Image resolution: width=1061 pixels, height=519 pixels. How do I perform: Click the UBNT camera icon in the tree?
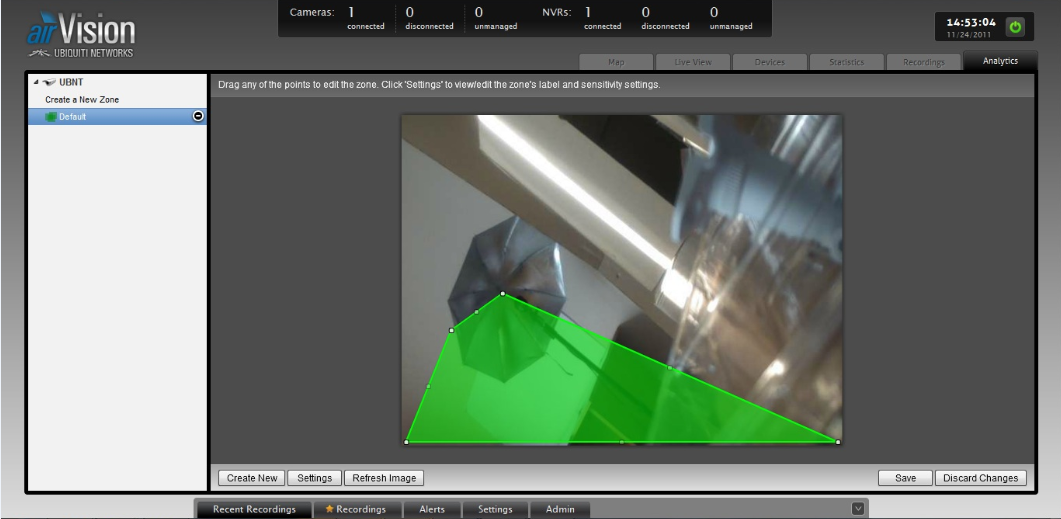(x=51, y=83)
